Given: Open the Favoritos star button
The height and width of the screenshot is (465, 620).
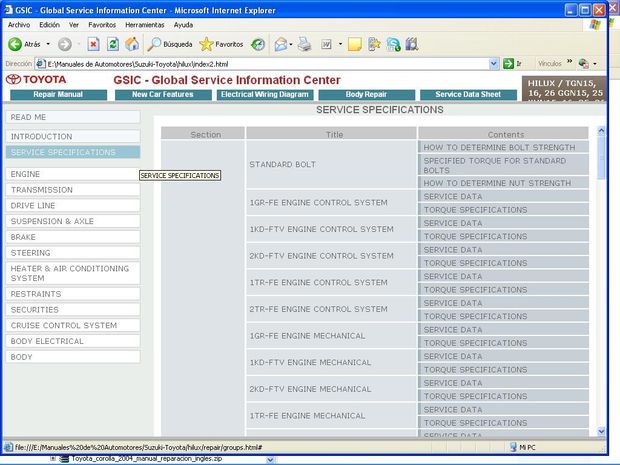Looking at the screenshot, I should click(x=221, y=44).
